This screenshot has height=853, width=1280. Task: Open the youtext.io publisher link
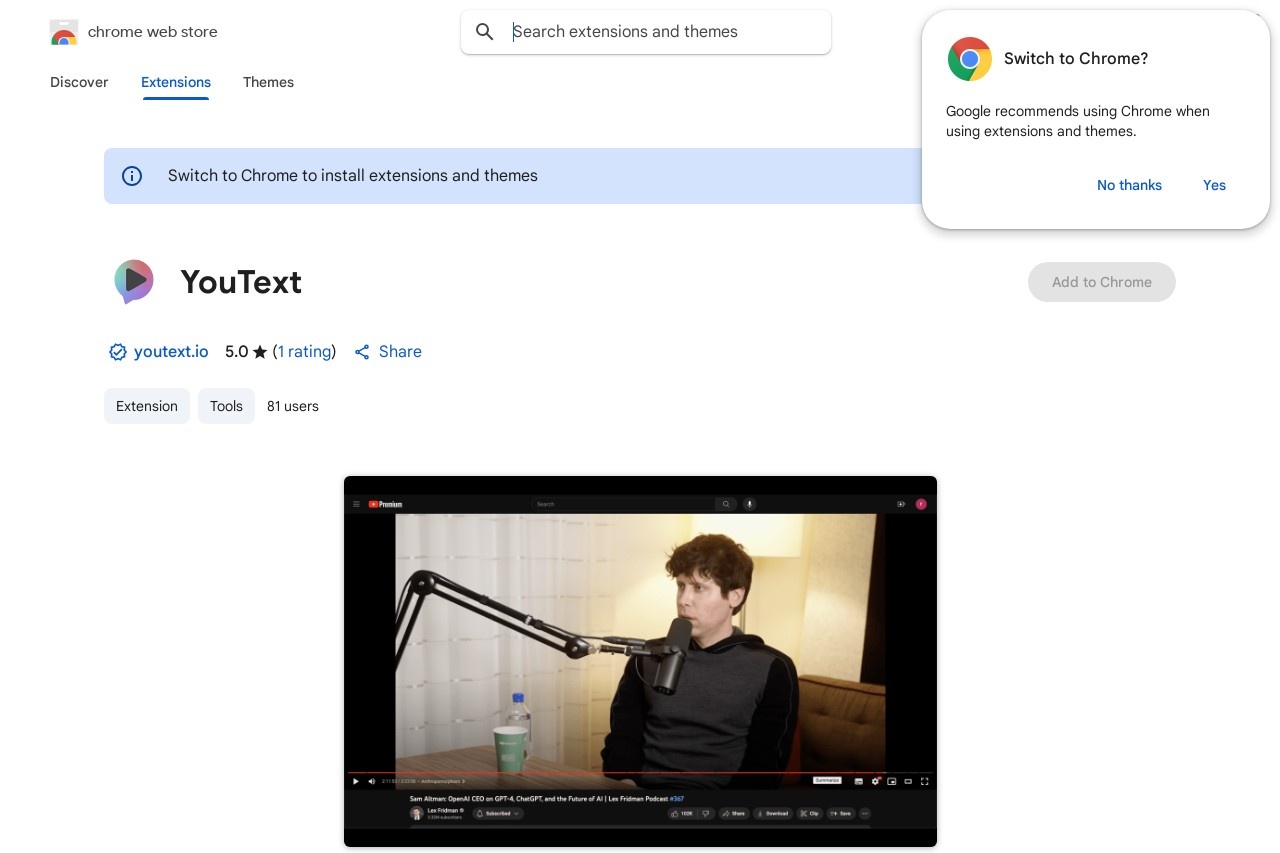pyautogui.click(x=171, y=352)
